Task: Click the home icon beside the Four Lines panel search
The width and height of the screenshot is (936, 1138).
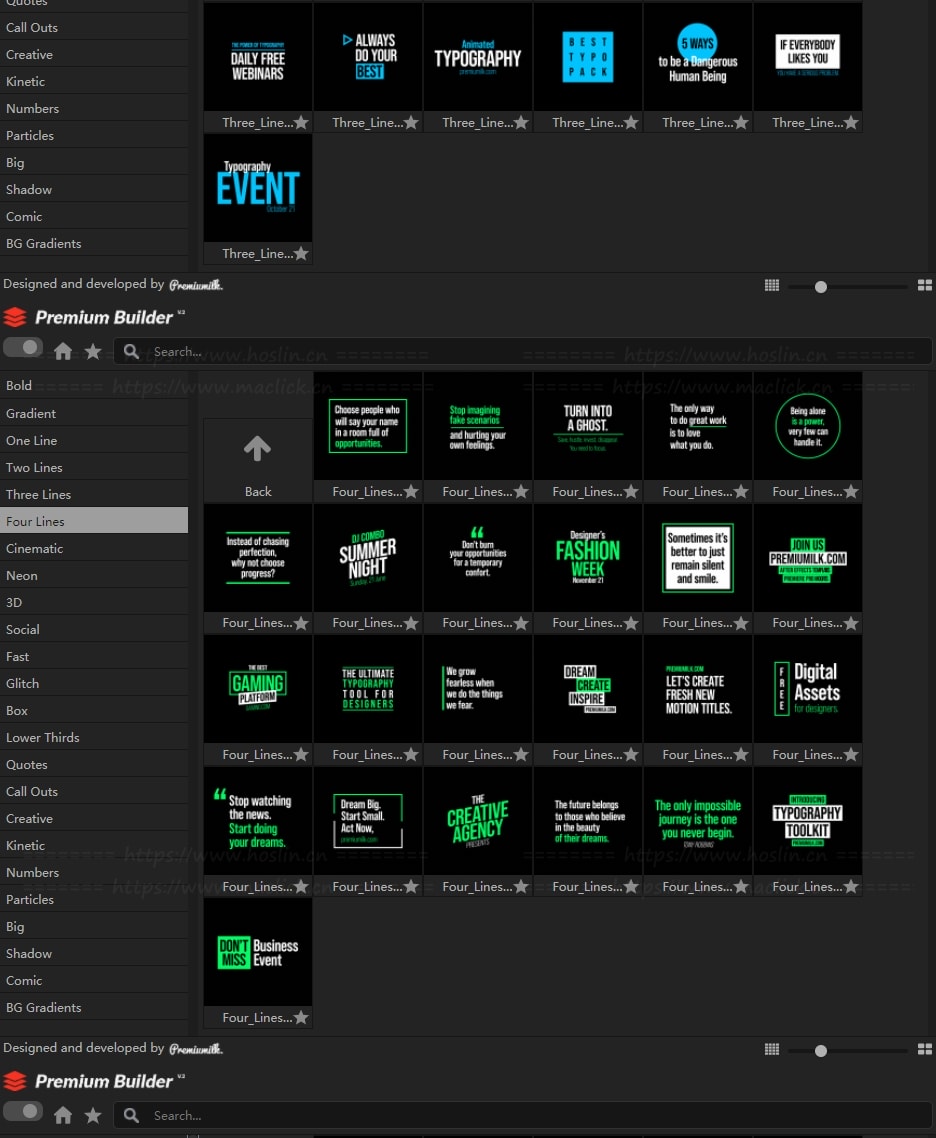Action: (63, 351)
